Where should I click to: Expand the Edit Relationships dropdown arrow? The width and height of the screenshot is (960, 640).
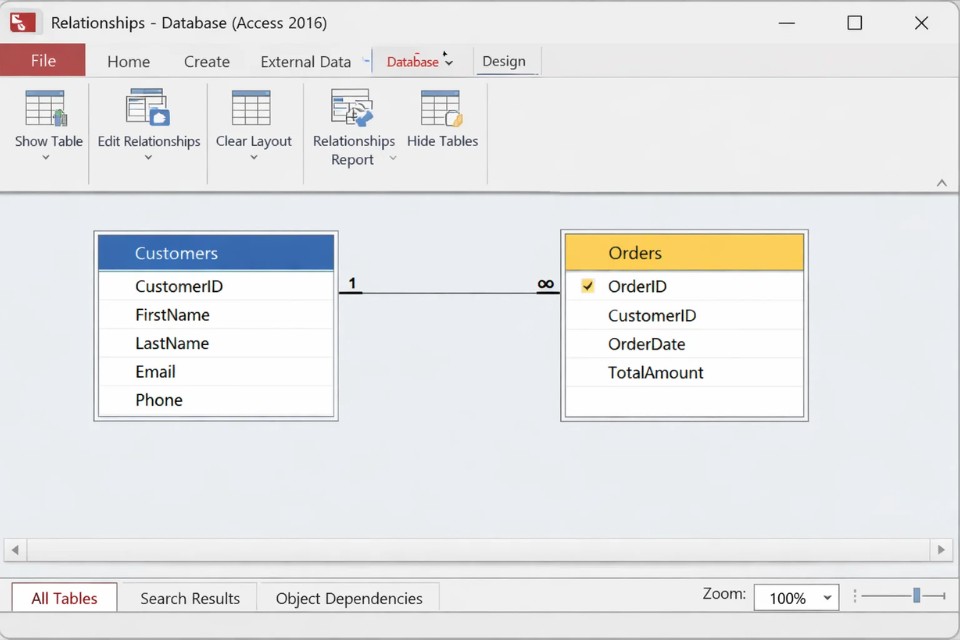148,158
